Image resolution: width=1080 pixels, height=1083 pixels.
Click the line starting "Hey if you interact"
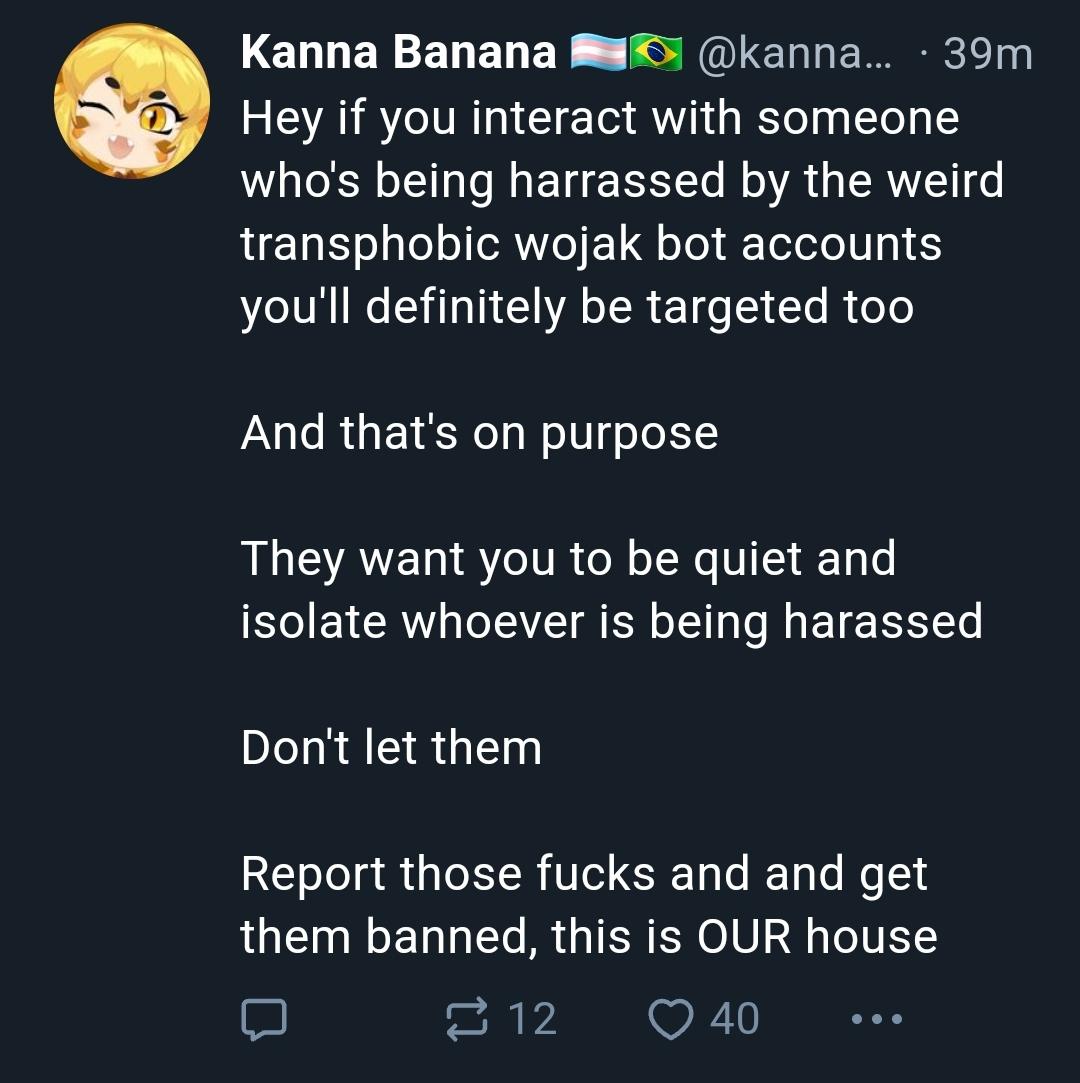[599, 118]
